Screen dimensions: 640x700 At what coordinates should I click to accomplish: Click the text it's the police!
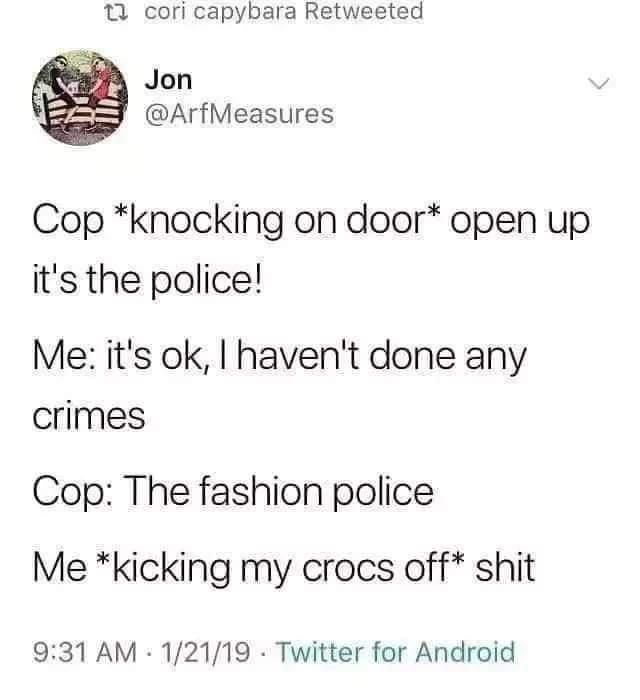(147, 281)
